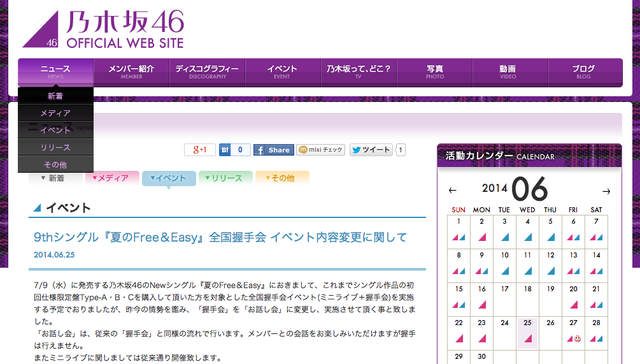Click the event markers on June 15

pos(459,305)
